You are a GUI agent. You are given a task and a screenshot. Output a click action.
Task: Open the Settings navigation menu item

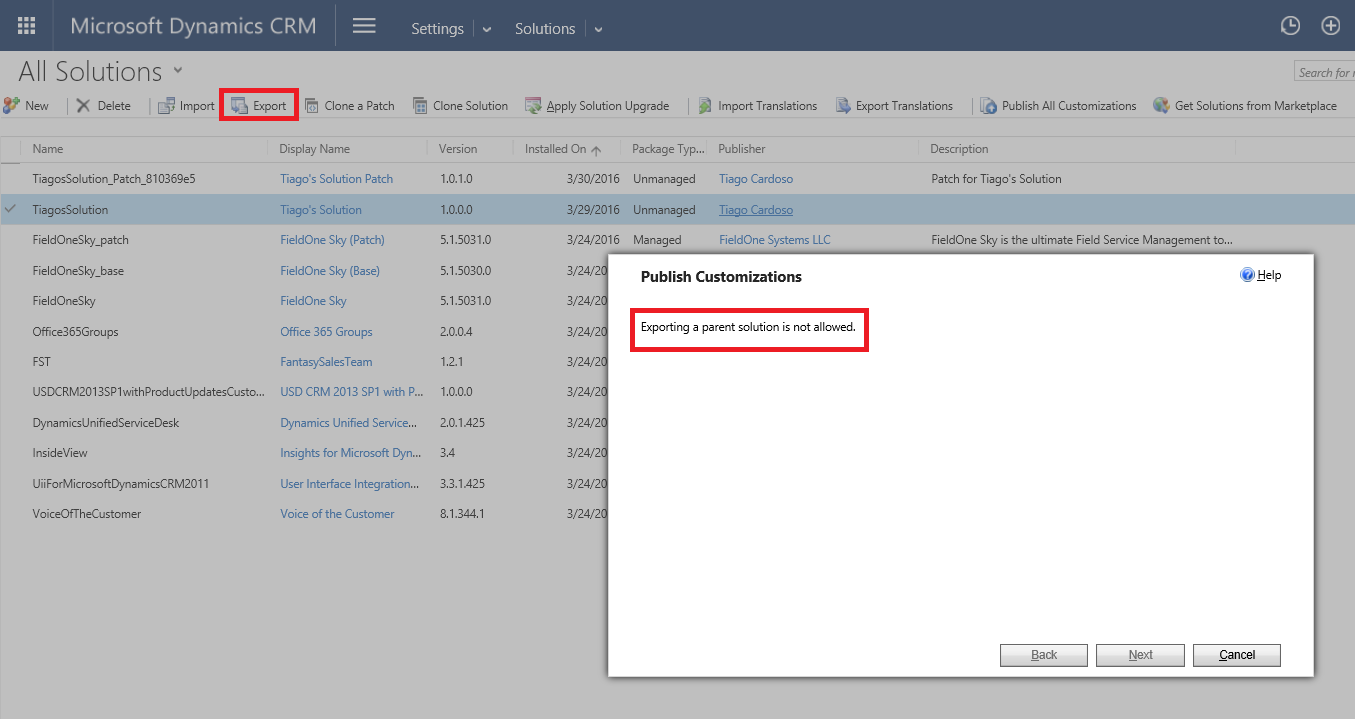click(x=437, y=29)
